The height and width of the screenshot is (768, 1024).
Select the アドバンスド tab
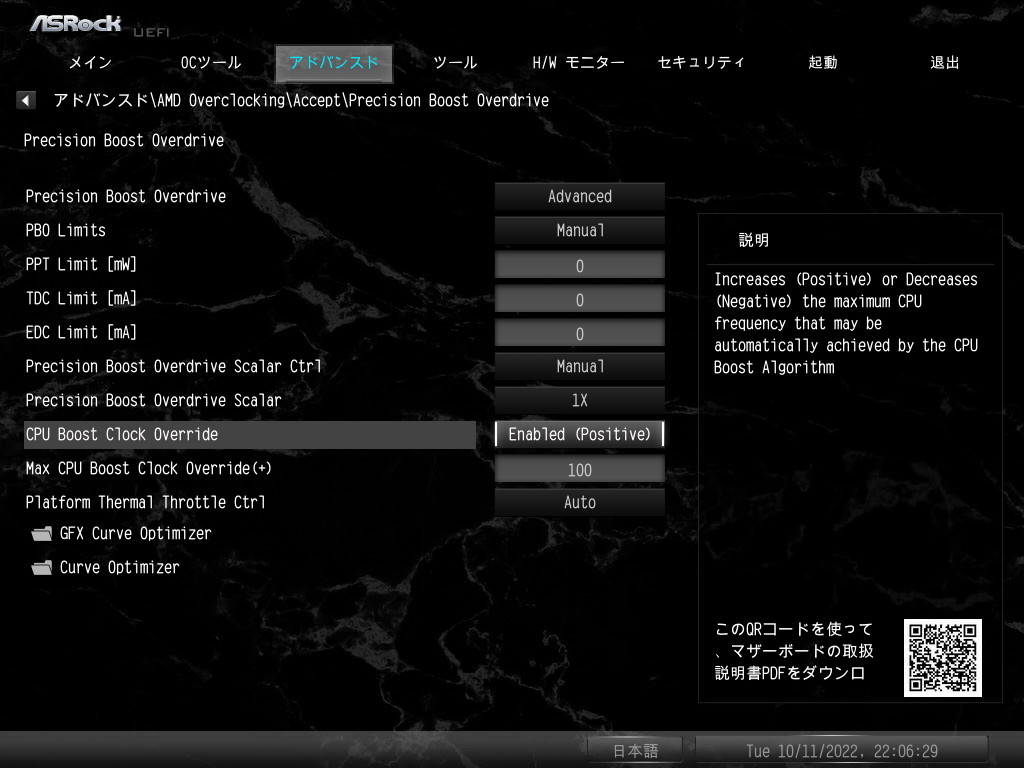pyautogui.click(x=334, y=63)
